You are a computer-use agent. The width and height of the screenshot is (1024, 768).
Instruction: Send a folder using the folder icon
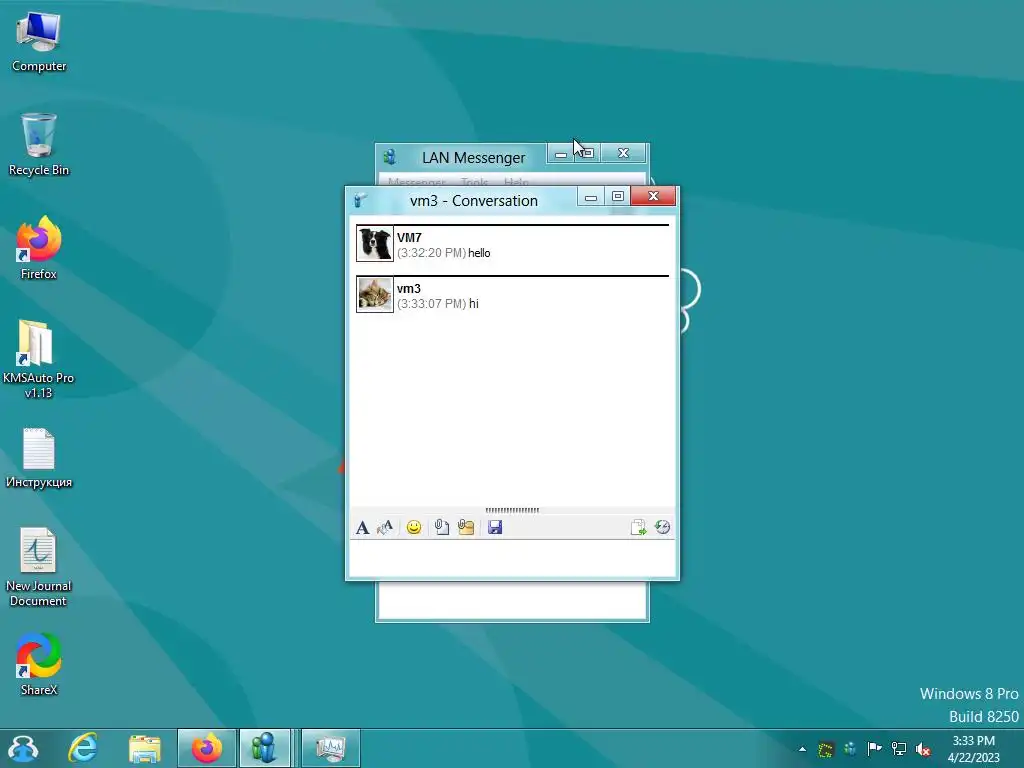coord(466,527)
